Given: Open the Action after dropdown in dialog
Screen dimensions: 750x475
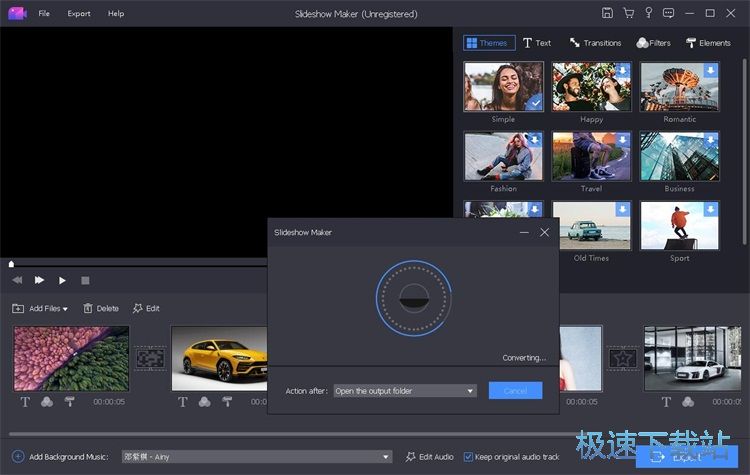Looking at the screenshot, I should (405, 391).
